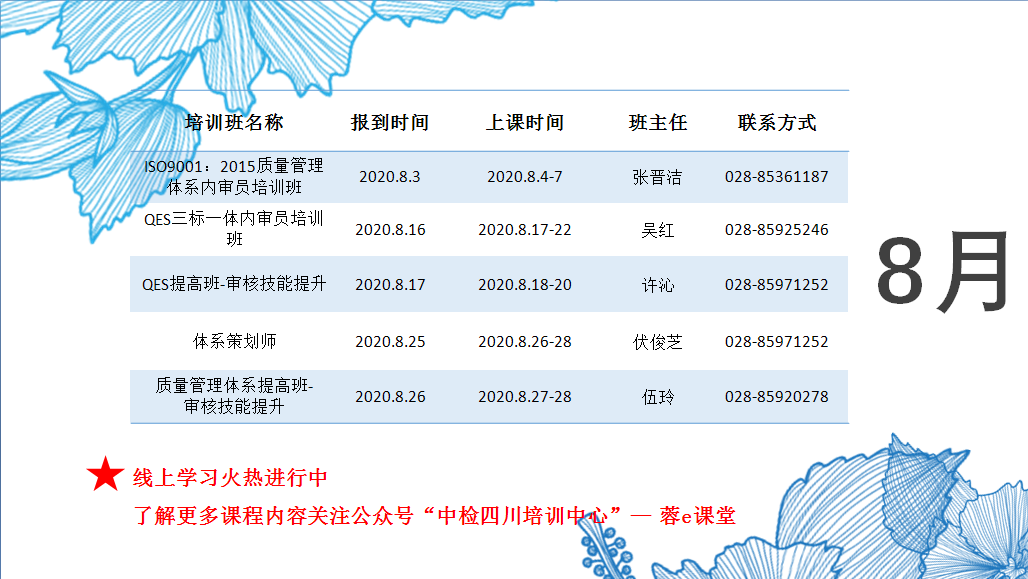Click the 班主任 column header
This screenshot has width=1028, height=579.
pyautogui.click(x=658, y=123)
